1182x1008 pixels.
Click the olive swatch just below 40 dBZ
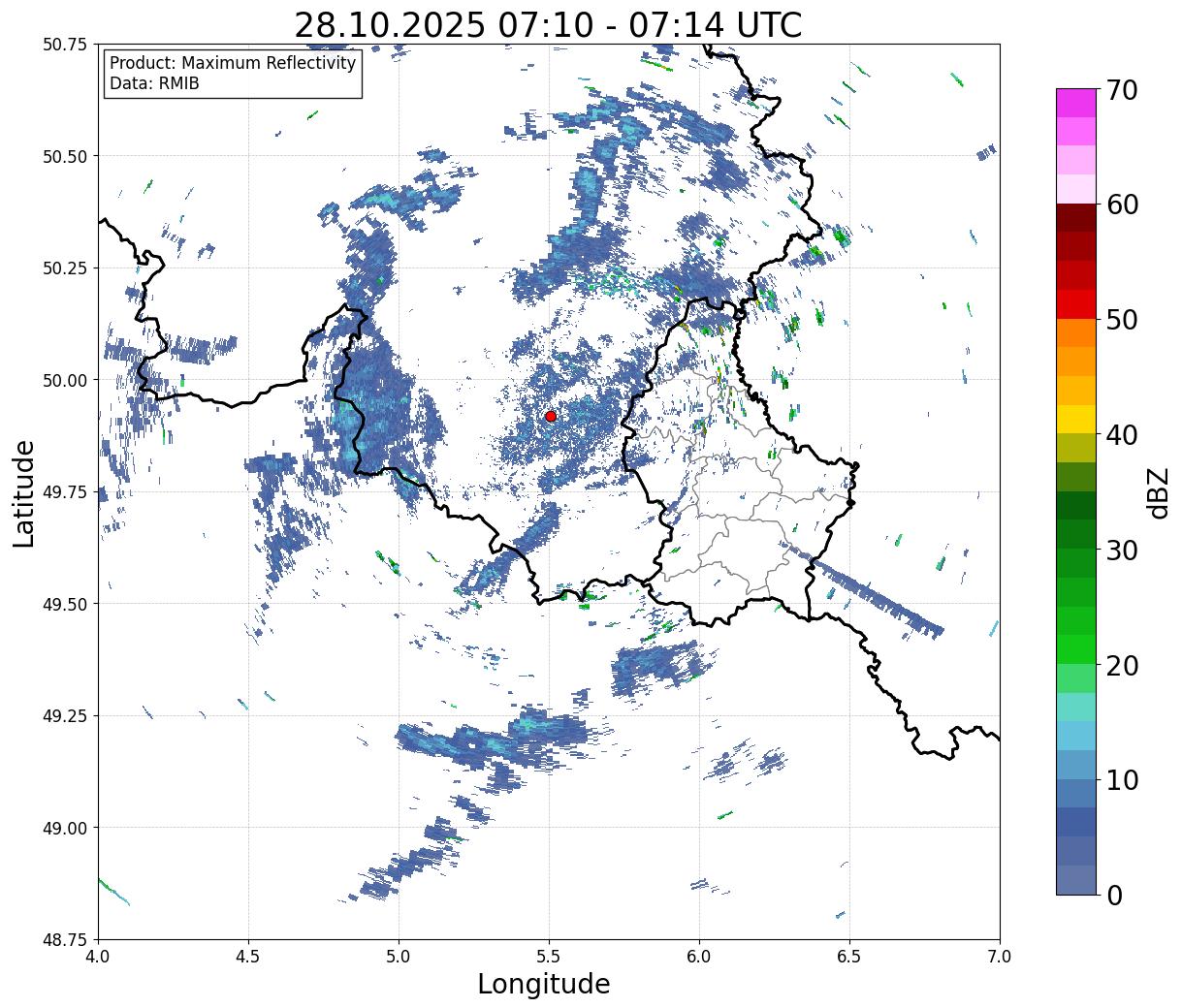tap(1076, 449)
